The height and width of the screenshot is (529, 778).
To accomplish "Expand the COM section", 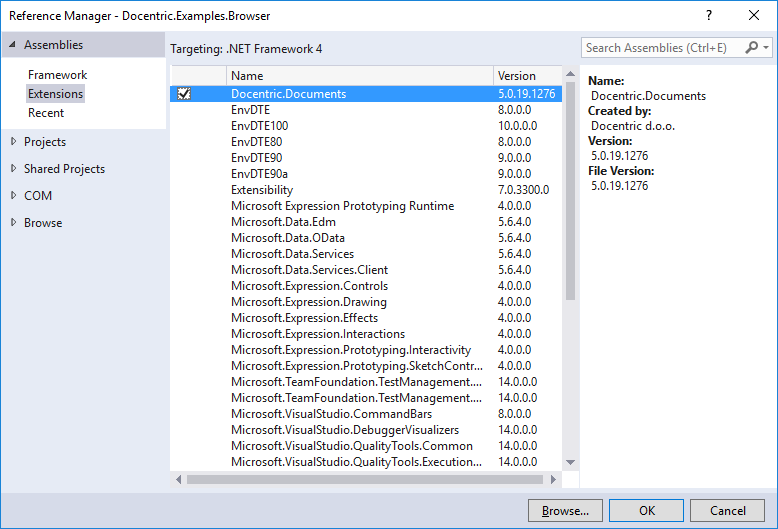I will [13, 196].
